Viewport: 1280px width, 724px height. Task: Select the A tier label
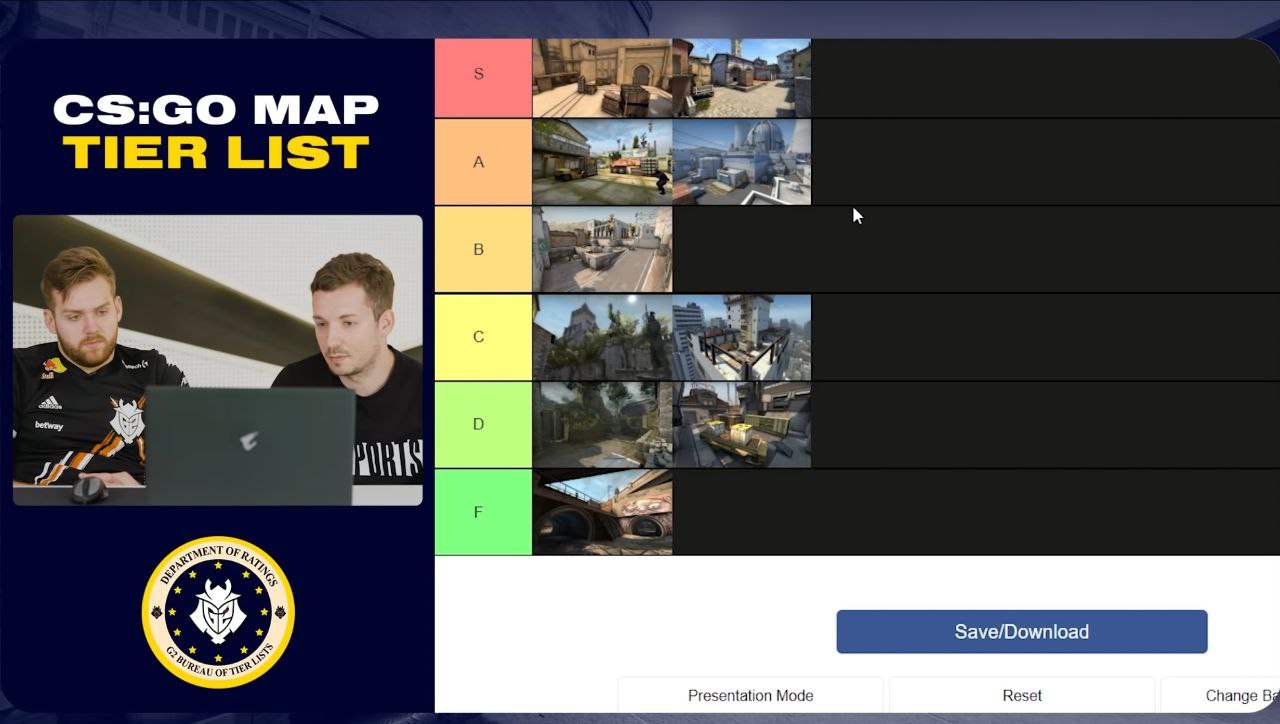tap(483, 162)
